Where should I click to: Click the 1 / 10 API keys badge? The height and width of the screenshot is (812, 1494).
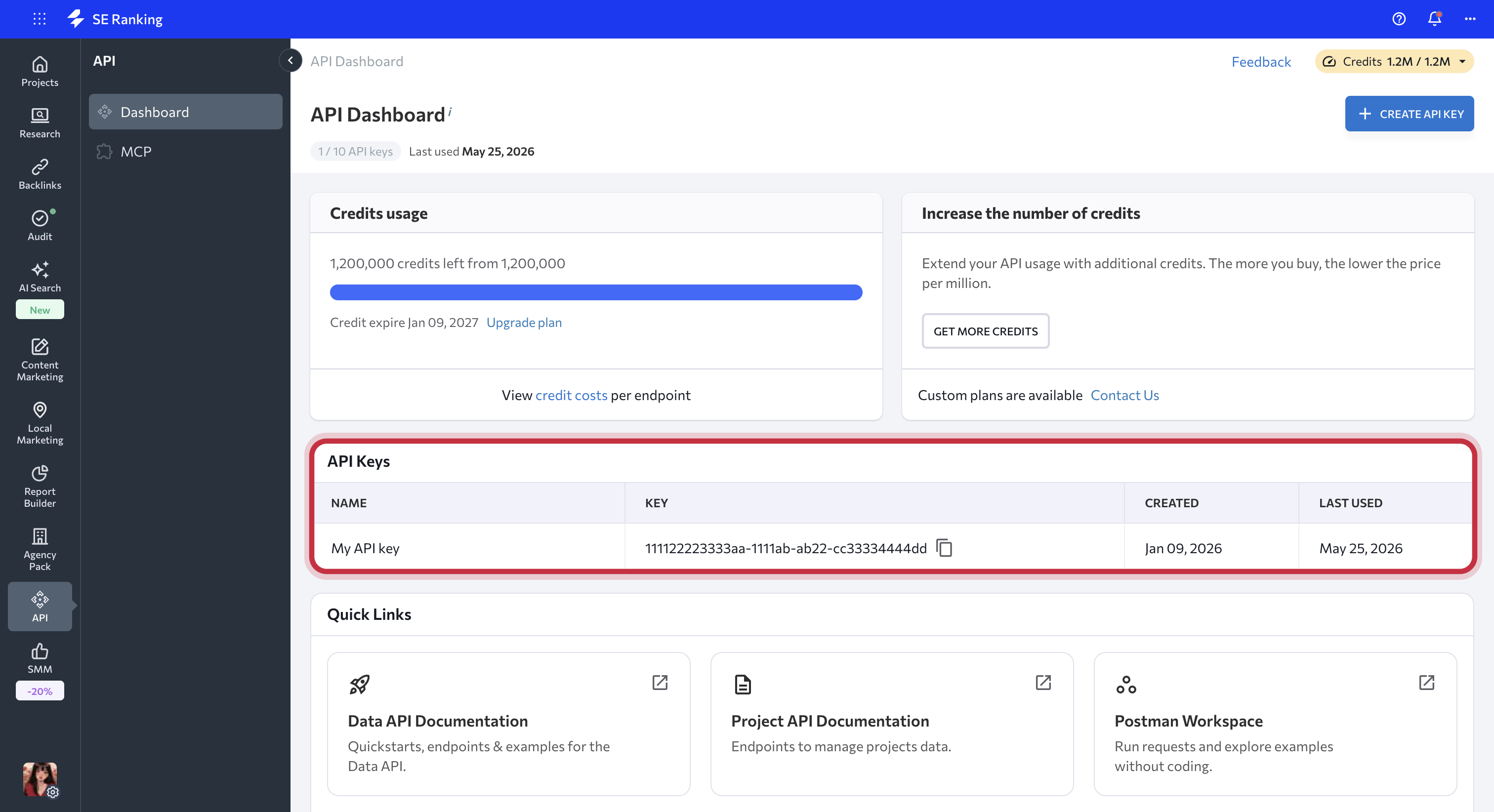(355, 151)
